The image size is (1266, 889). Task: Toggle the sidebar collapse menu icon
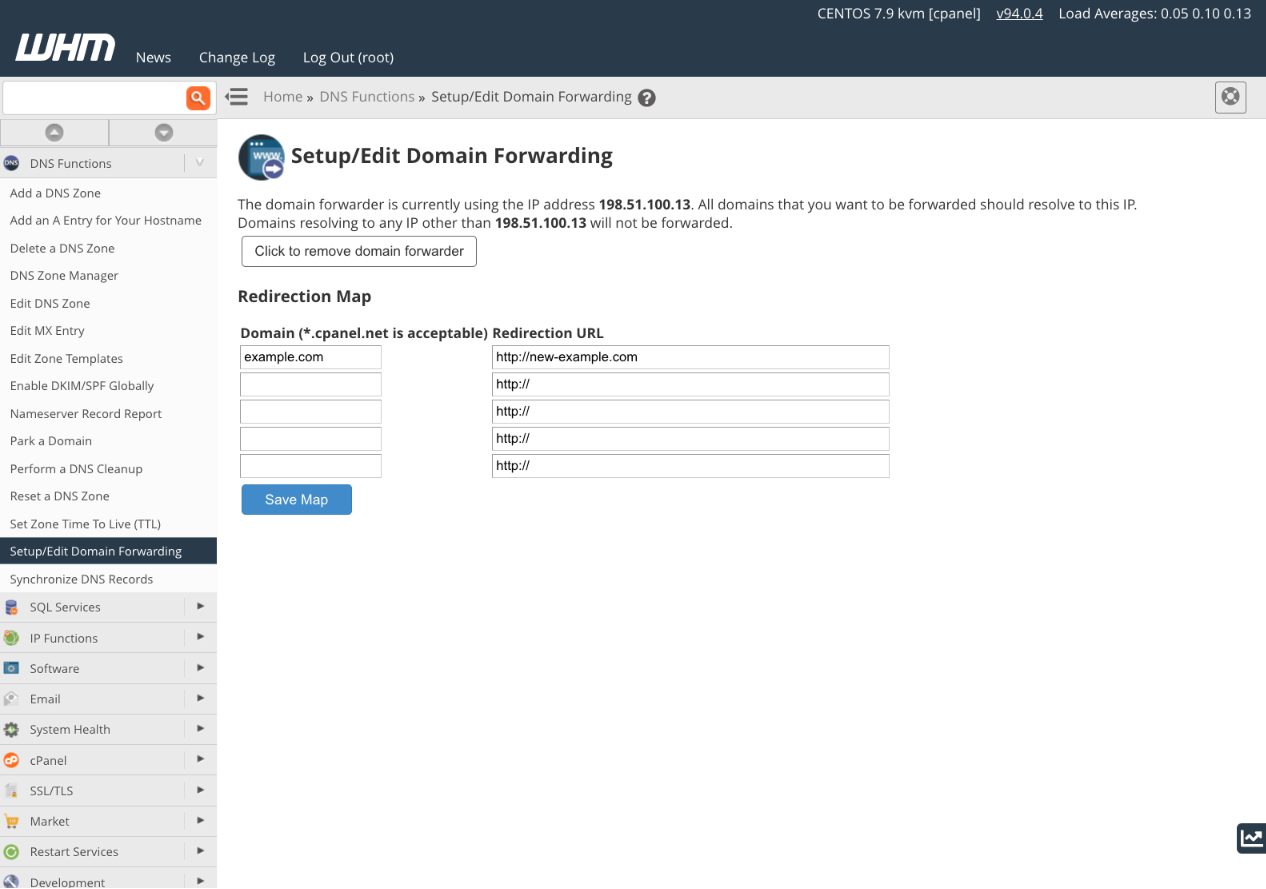pos(236,97)
